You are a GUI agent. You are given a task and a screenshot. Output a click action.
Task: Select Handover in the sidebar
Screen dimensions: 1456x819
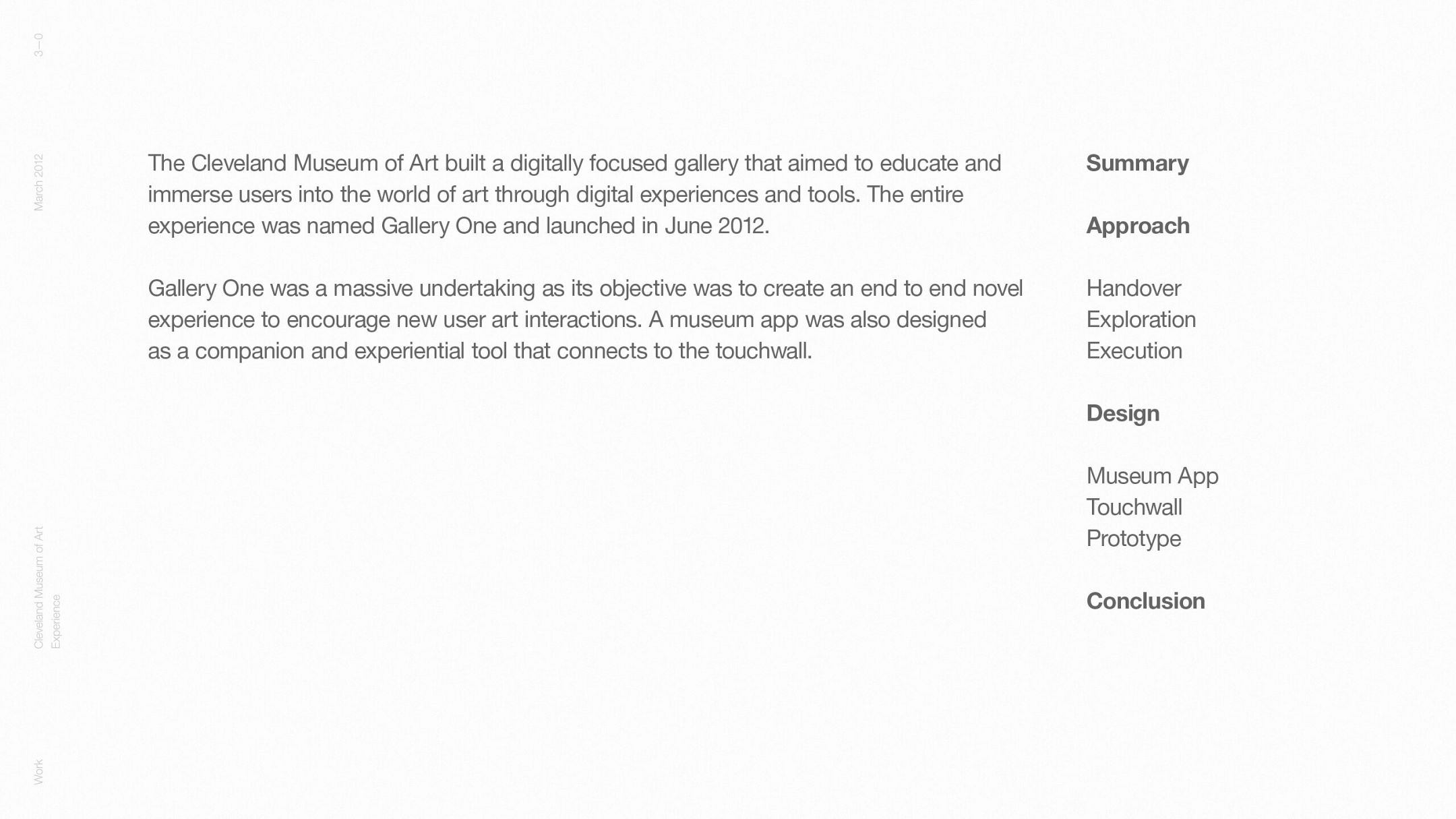(x=1133, y=289)
